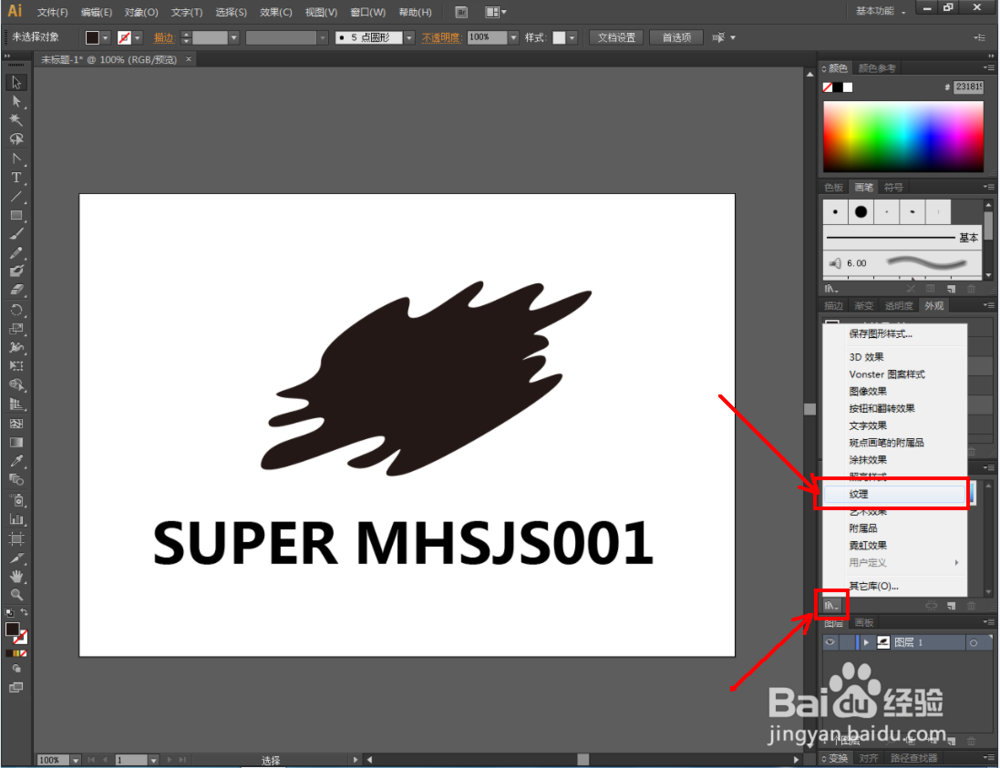Click the 首选项 button
Image resolution: width=1000 pixels, height=768 pixels.
tap(676, 38)
